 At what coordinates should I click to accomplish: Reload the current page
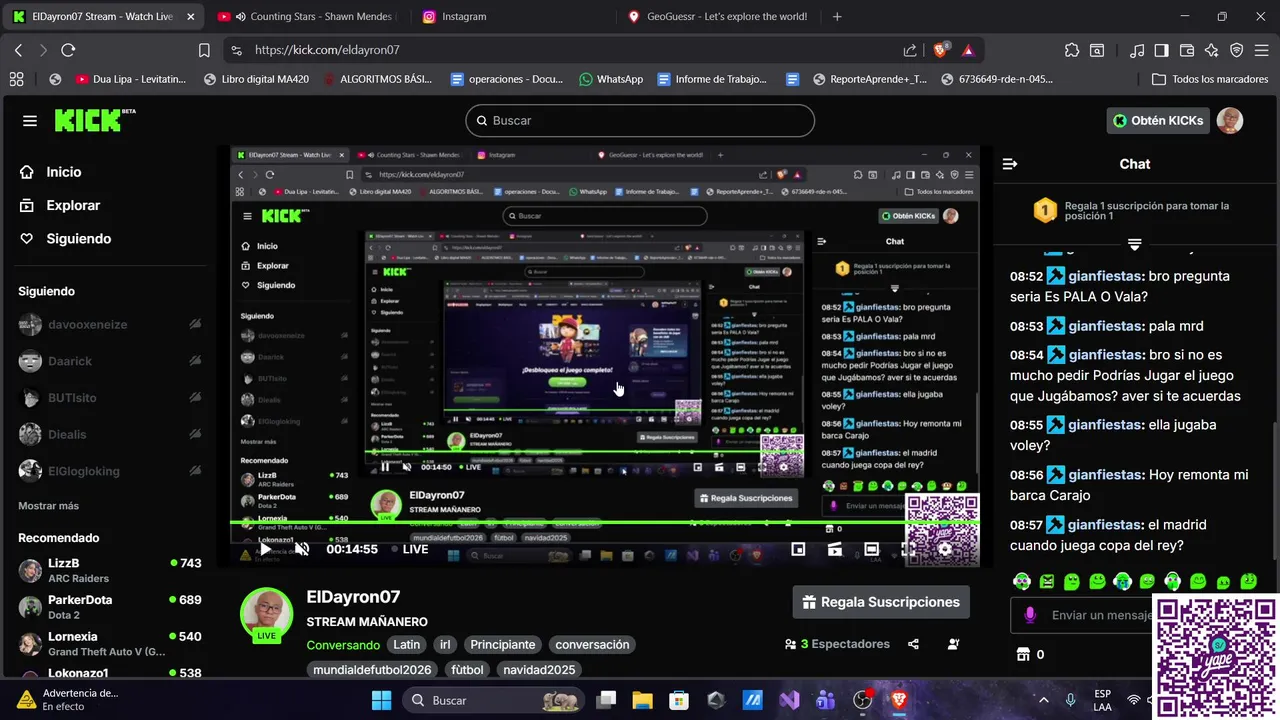point(68,50)
